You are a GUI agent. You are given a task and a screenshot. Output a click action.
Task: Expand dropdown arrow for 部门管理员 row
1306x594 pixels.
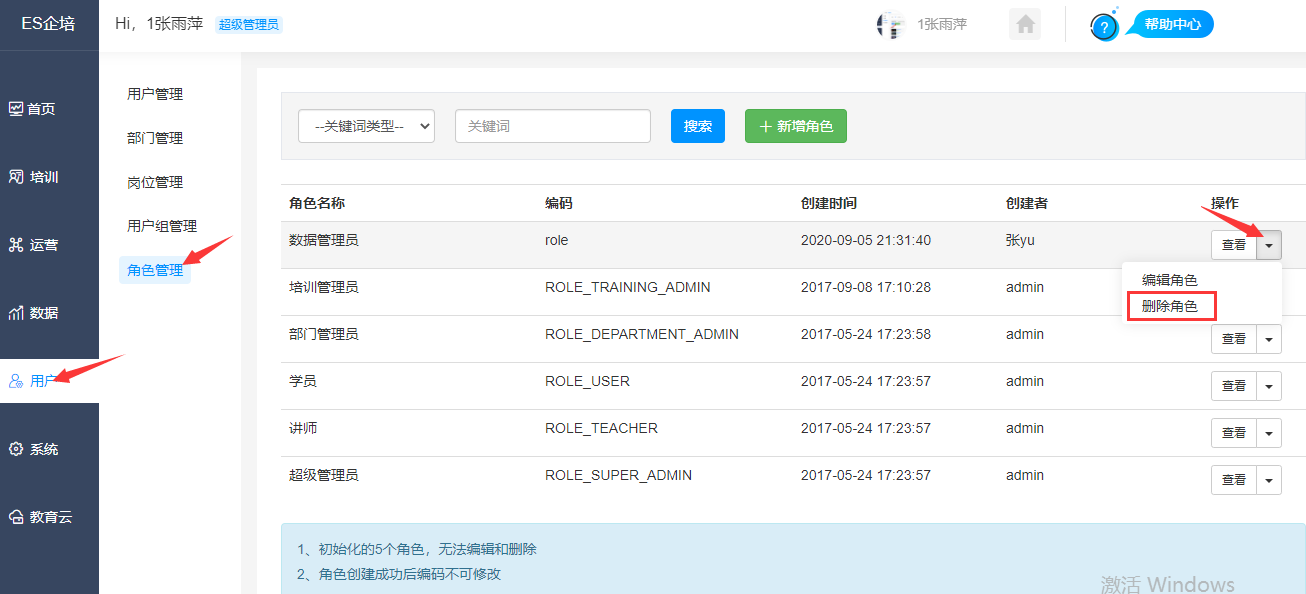[x=1269, y=339]
